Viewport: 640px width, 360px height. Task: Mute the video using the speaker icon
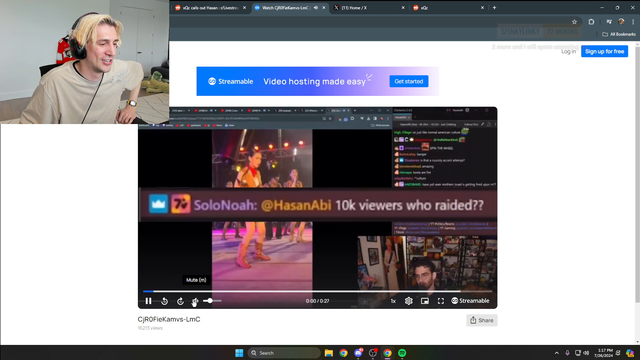[195, 301]
